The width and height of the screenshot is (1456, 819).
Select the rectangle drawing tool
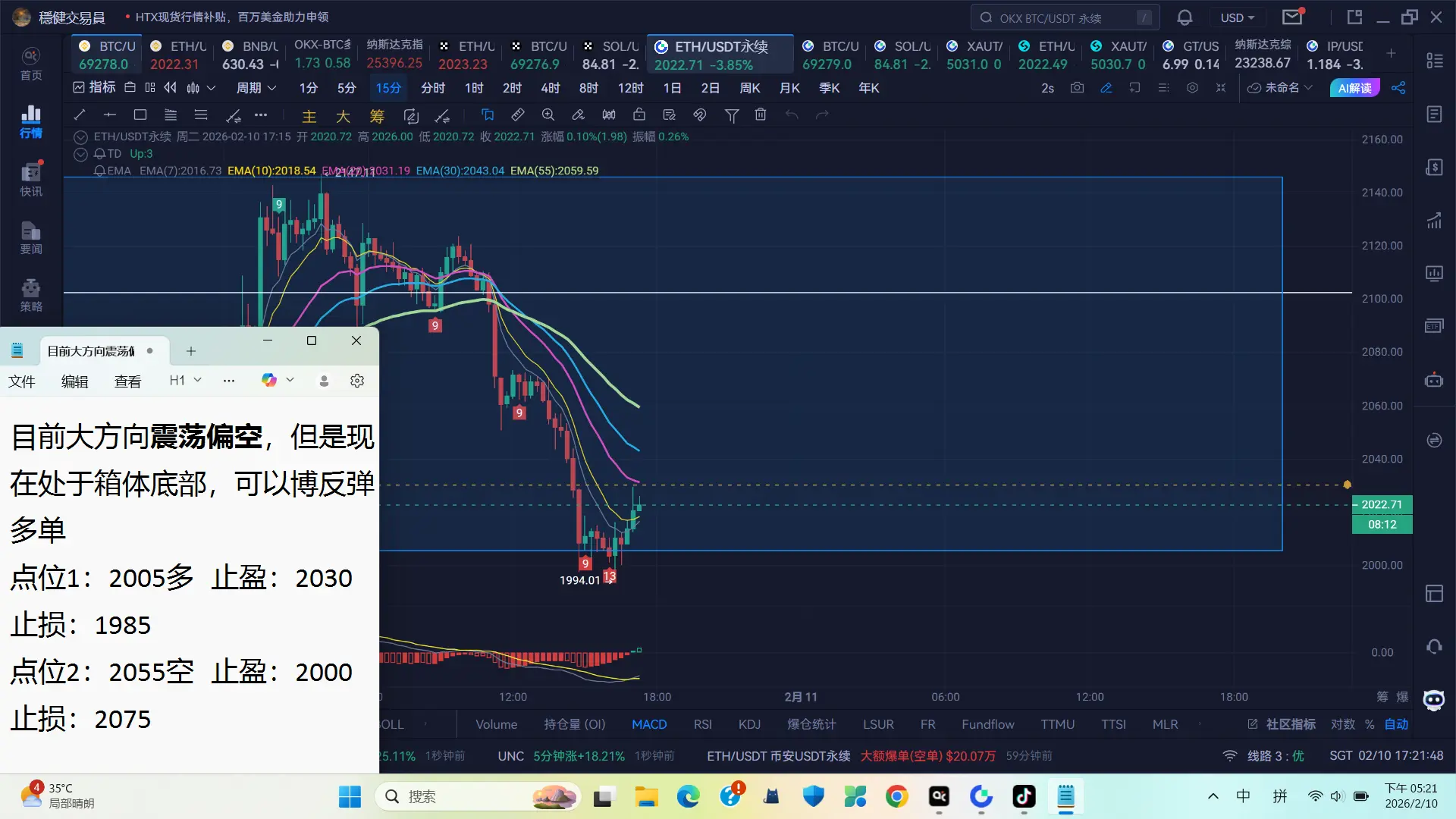click(140, 115)
